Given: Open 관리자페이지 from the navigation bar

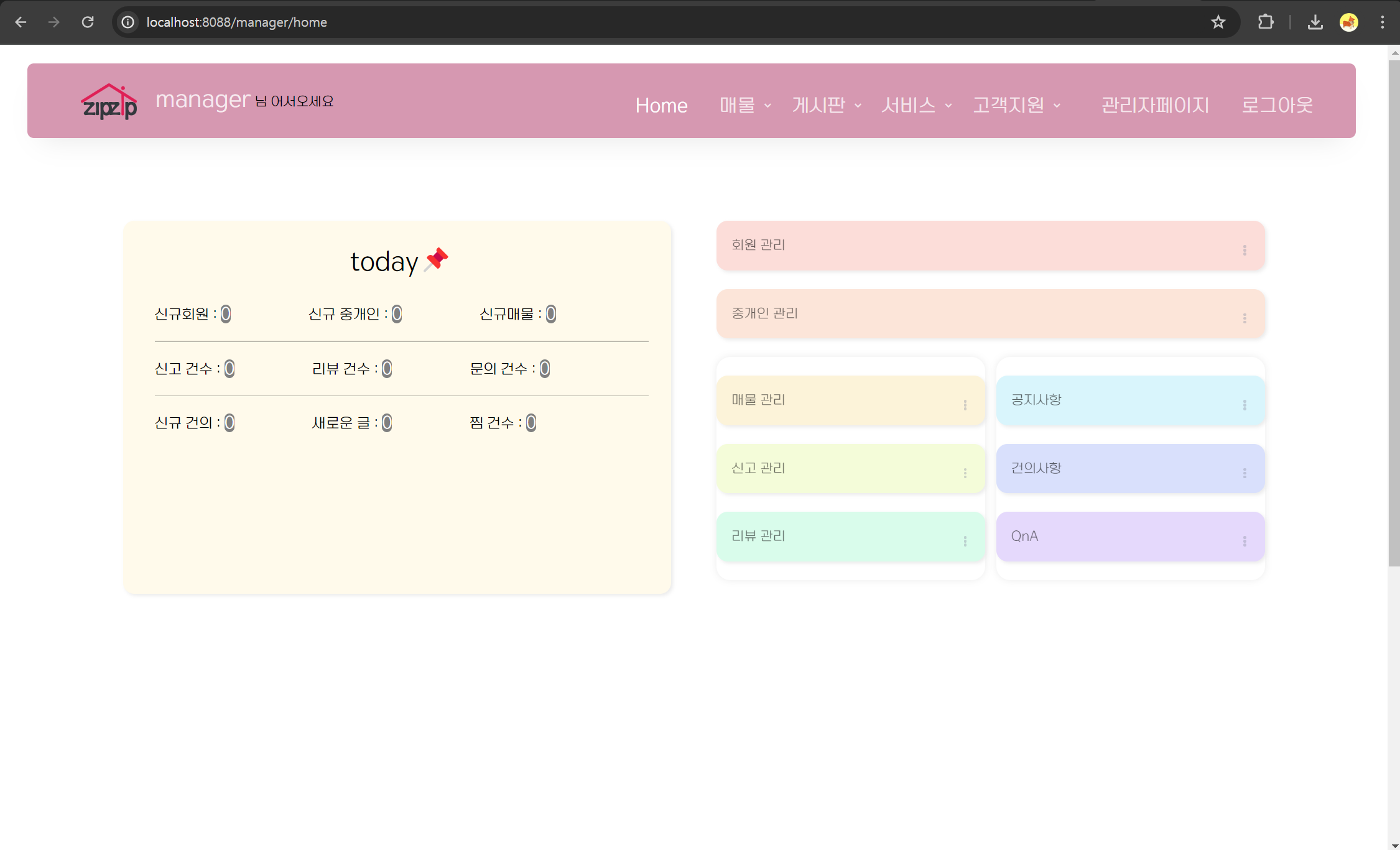Looking at the screenshot, I should (x=1154, y=105).
